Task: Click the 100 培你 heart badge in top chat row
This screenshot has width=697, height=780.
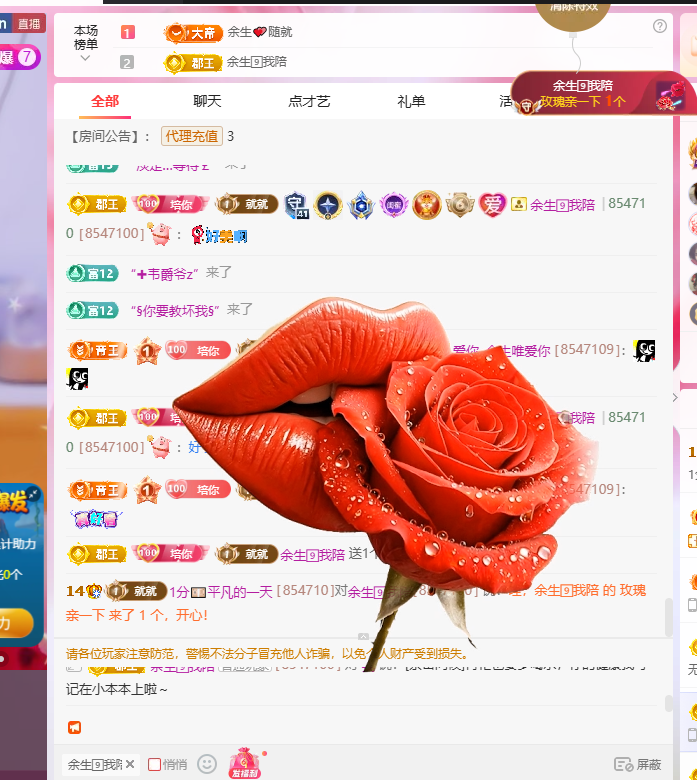Action: coord(170,204)
